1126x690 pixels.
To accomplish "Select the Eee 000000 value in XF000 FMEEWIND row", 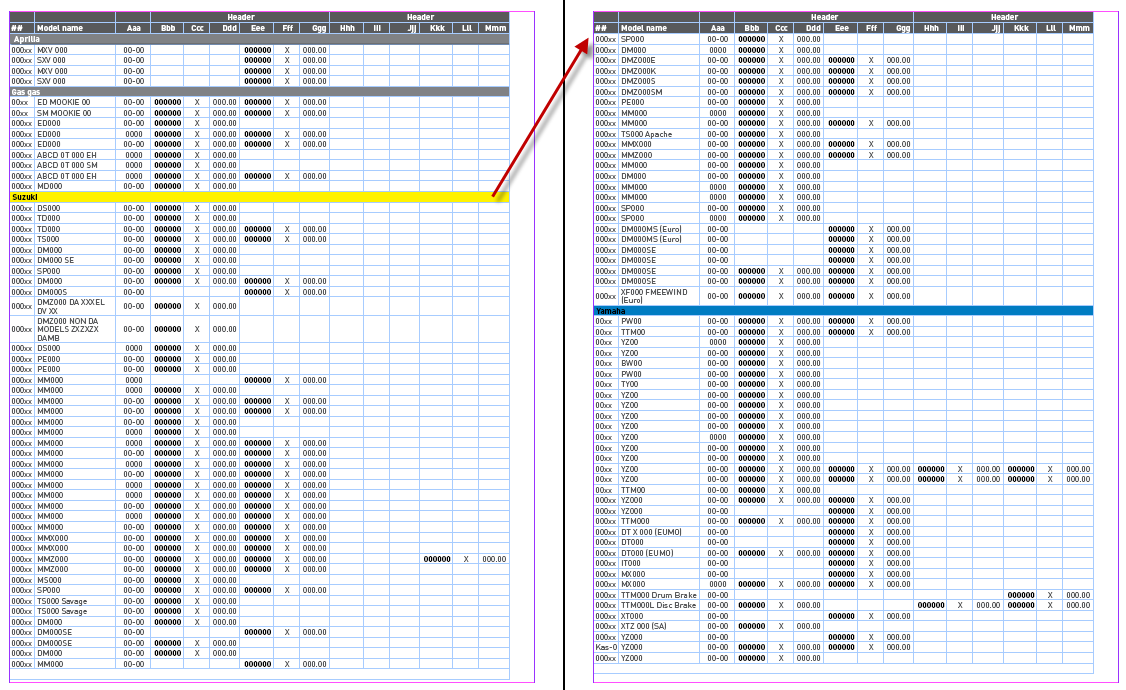I will point(842,296).
